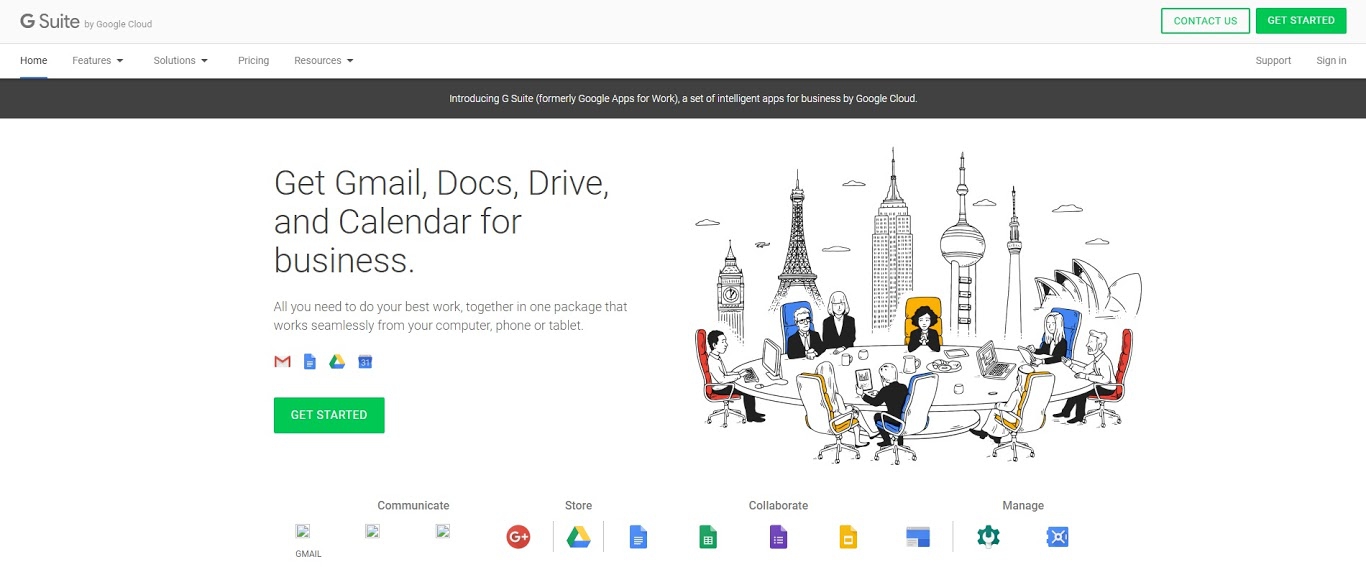
Task: Click the "All you need to do your best work" paragraph
Action: [451, 316]
